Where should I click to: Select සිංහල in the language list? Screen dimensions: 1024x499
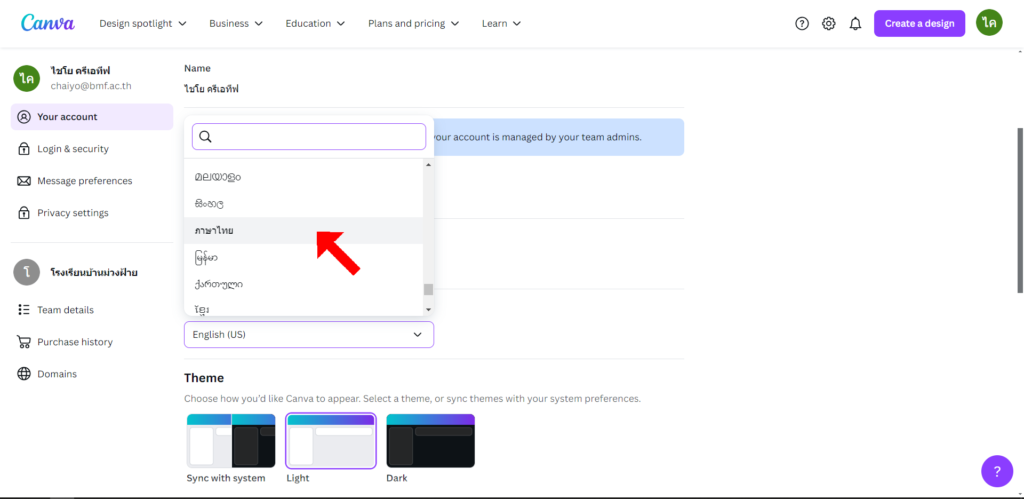tap(304, 204)
